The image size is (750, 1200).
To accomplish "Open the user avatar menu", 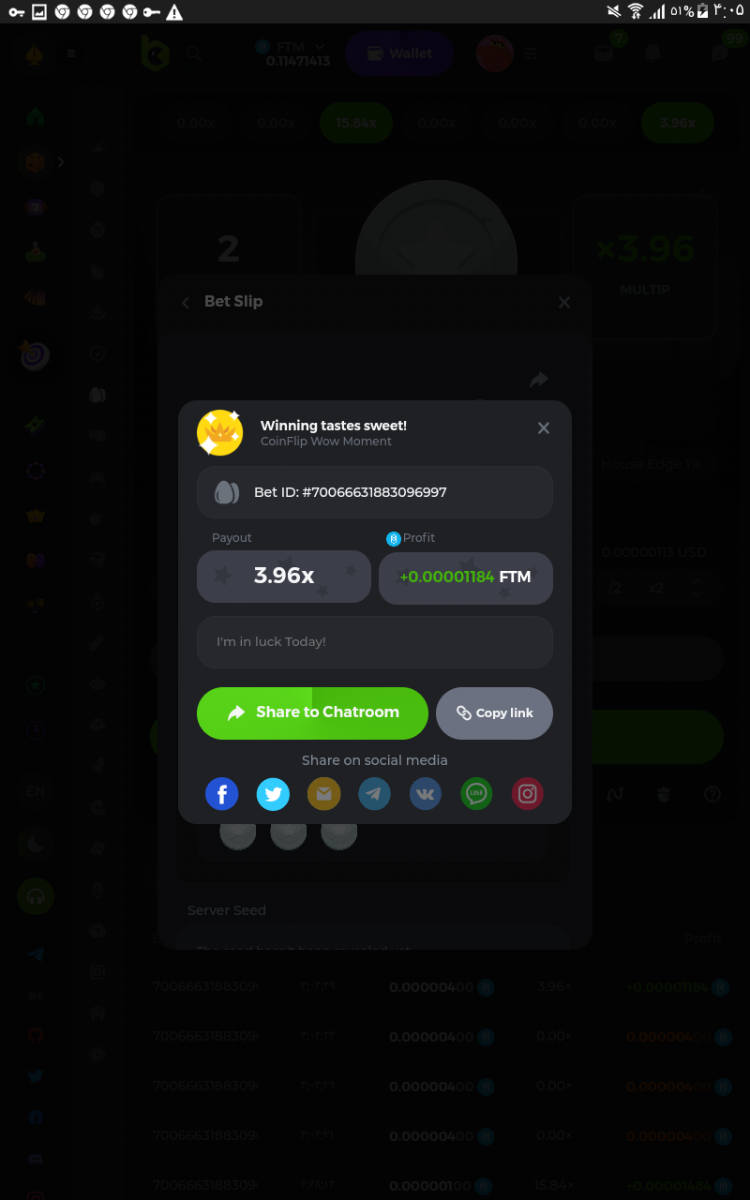I will point(495,53).
